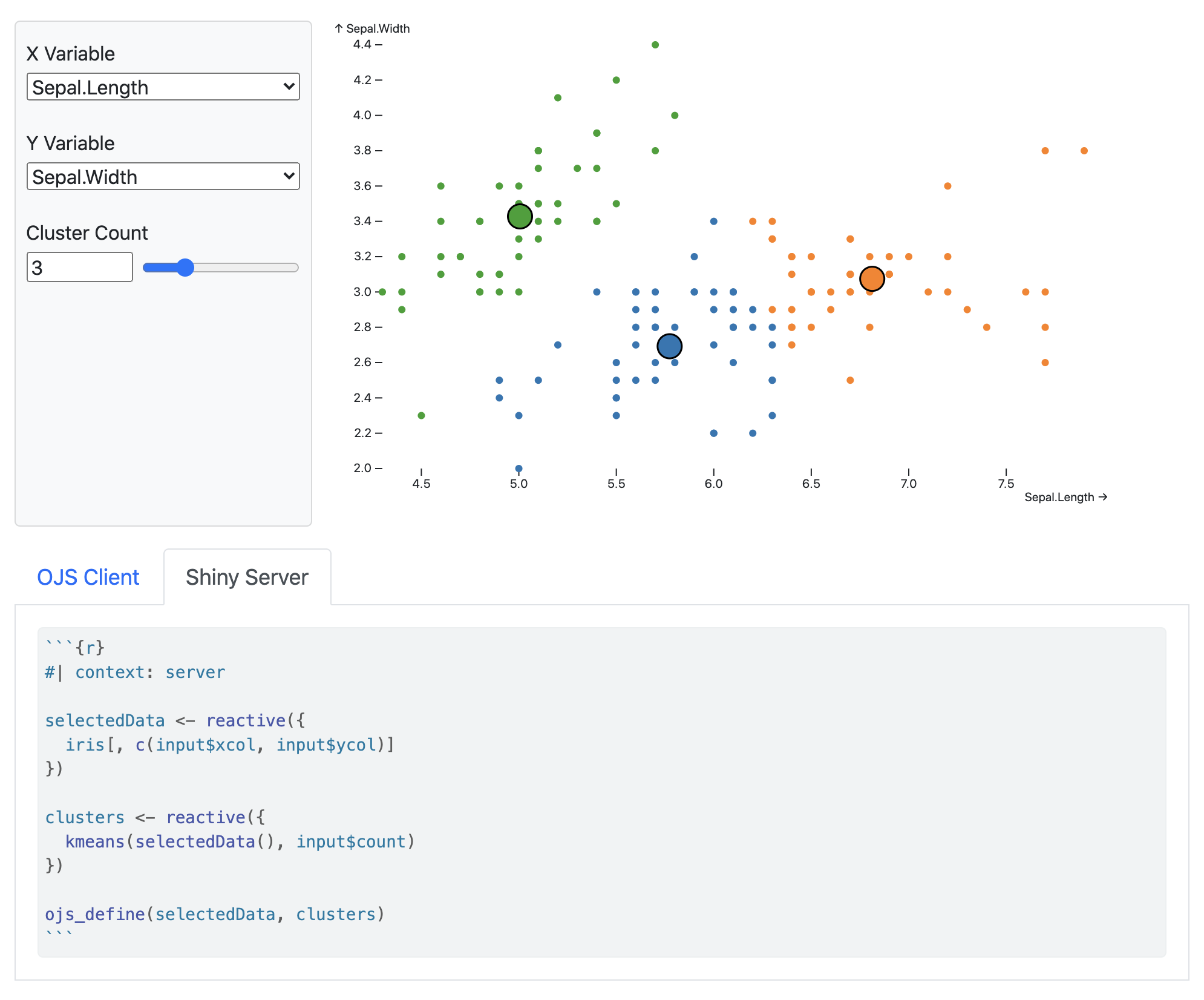Open the Y Variable dropdown
This screenshot has width=1204, height=1000.
[163, 177]
